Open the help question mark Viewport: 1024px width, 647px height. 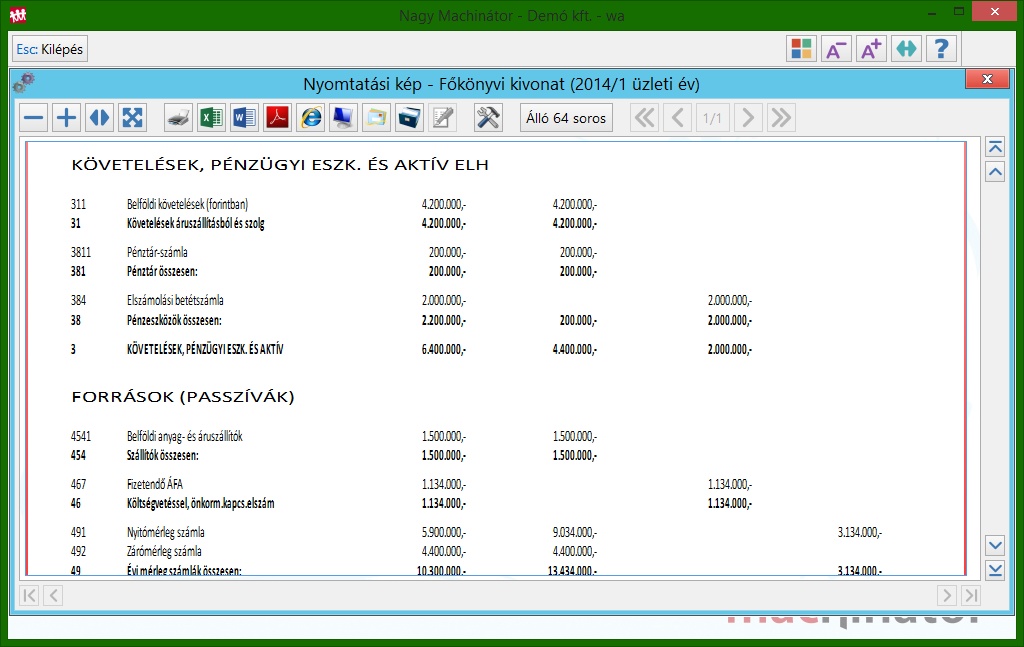pos(941,49)
